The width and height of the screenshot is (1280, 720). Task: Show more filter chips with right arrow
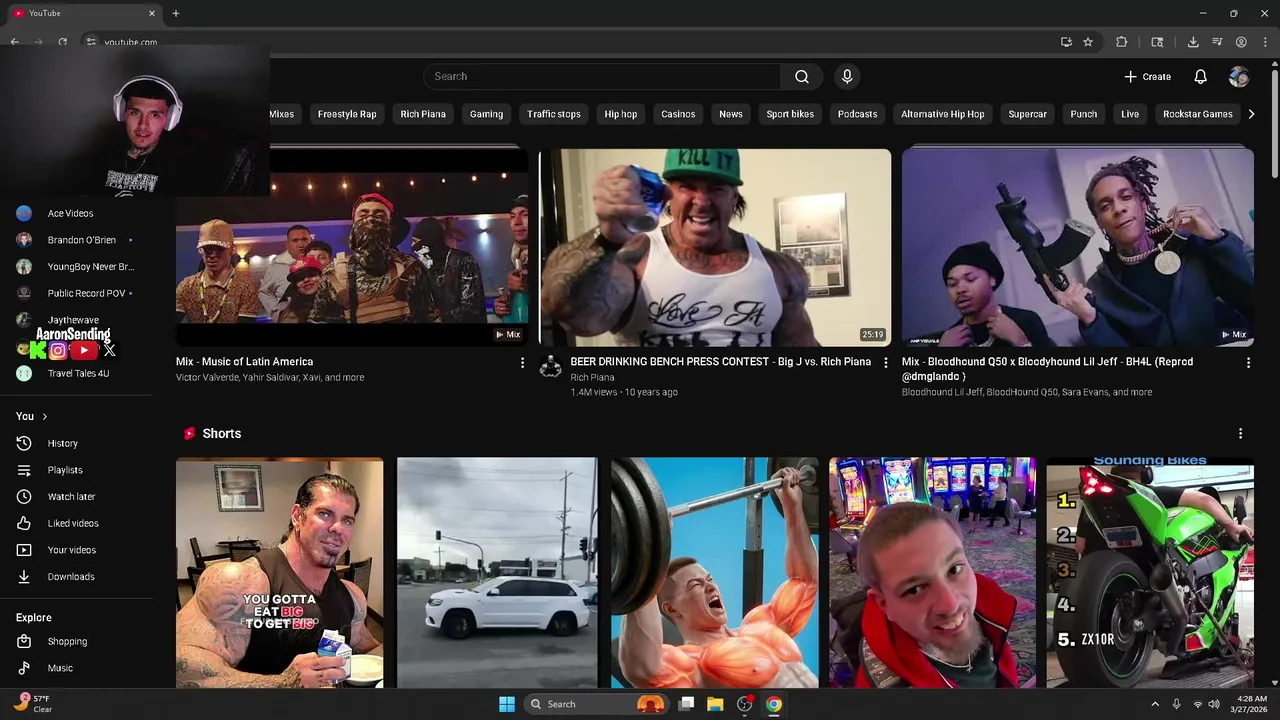pos(1251,114)
